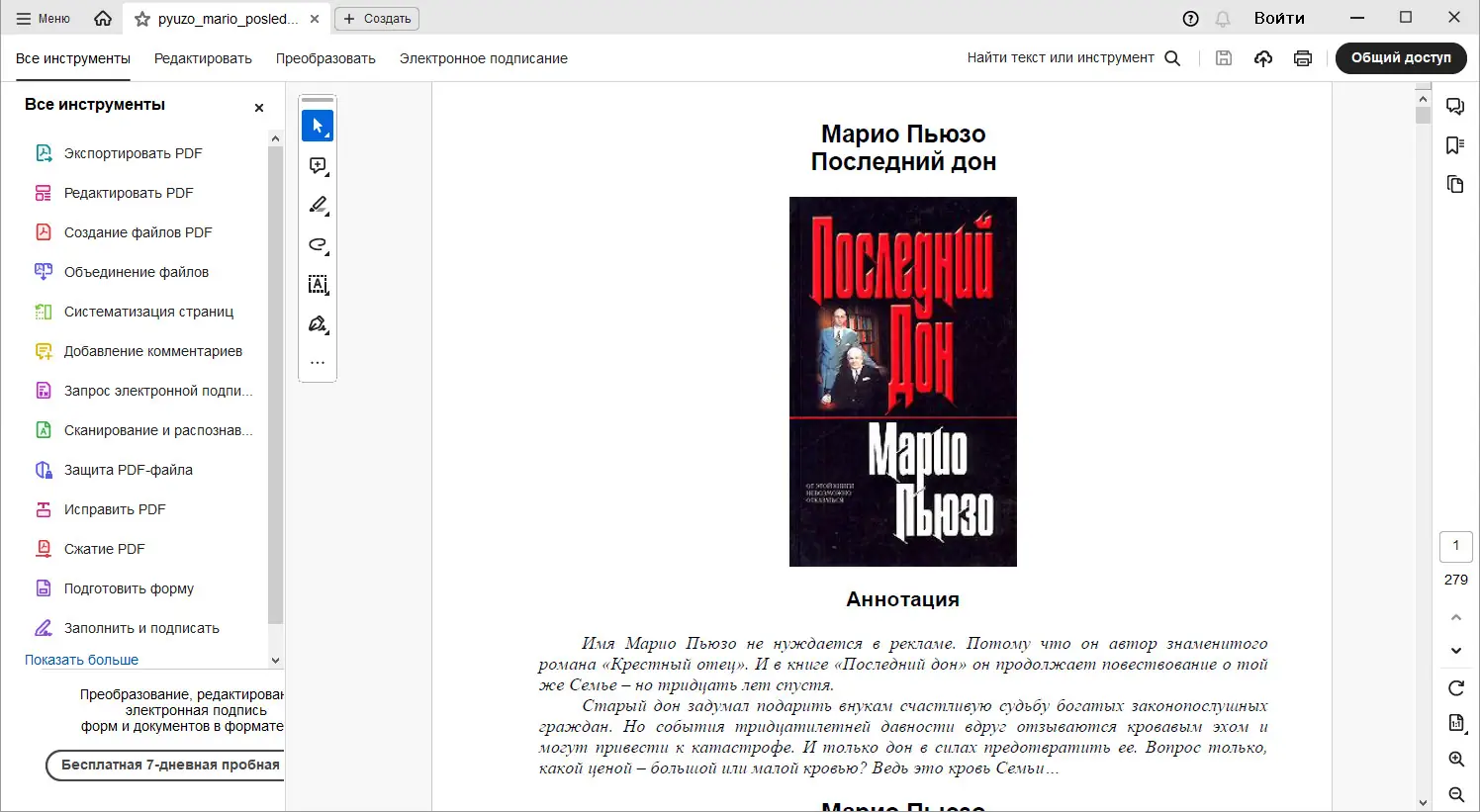Select the Fill and sign pen tool

318,323
